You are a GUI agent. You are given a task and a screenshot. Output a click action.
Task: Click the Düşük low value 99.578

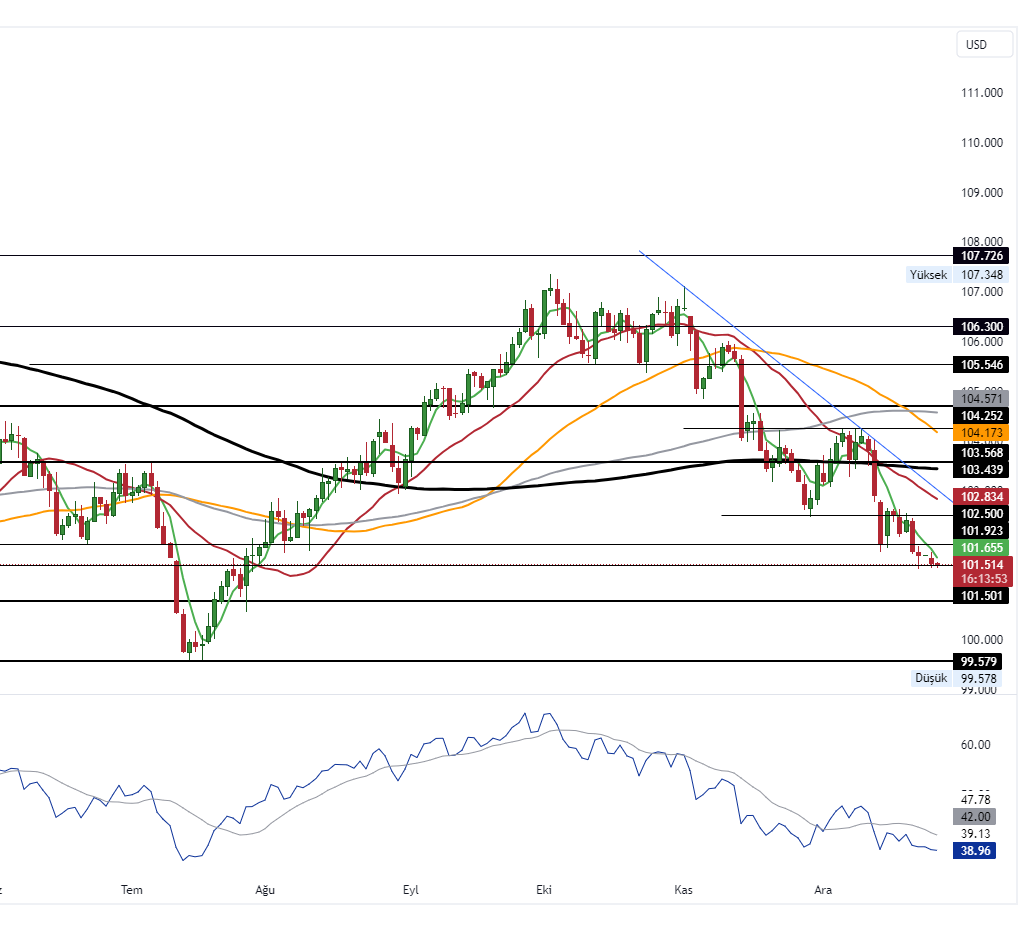978,678
